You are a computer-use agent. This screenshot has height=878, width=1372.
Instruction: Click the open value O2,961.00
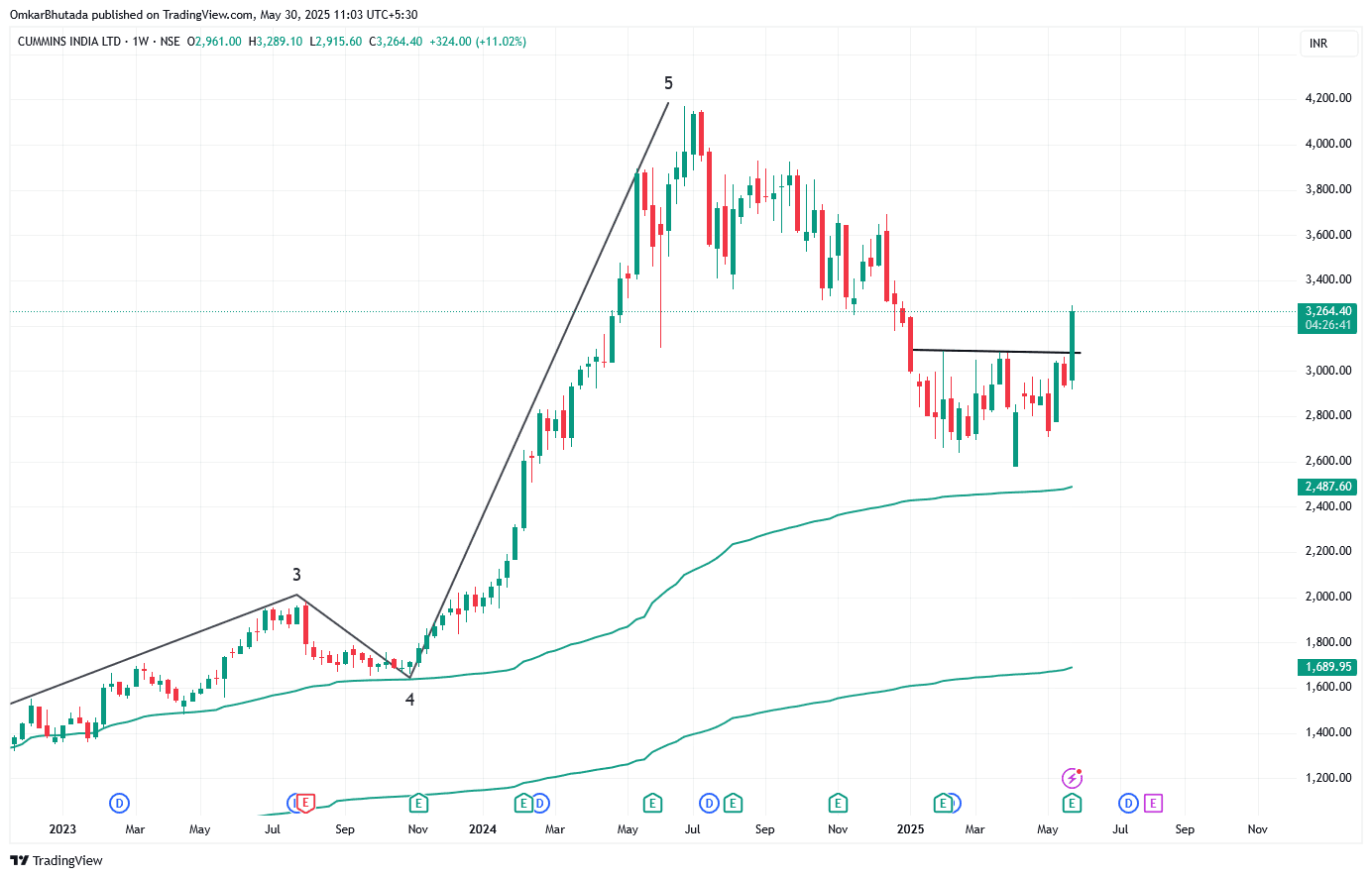(x=214, y=42)
